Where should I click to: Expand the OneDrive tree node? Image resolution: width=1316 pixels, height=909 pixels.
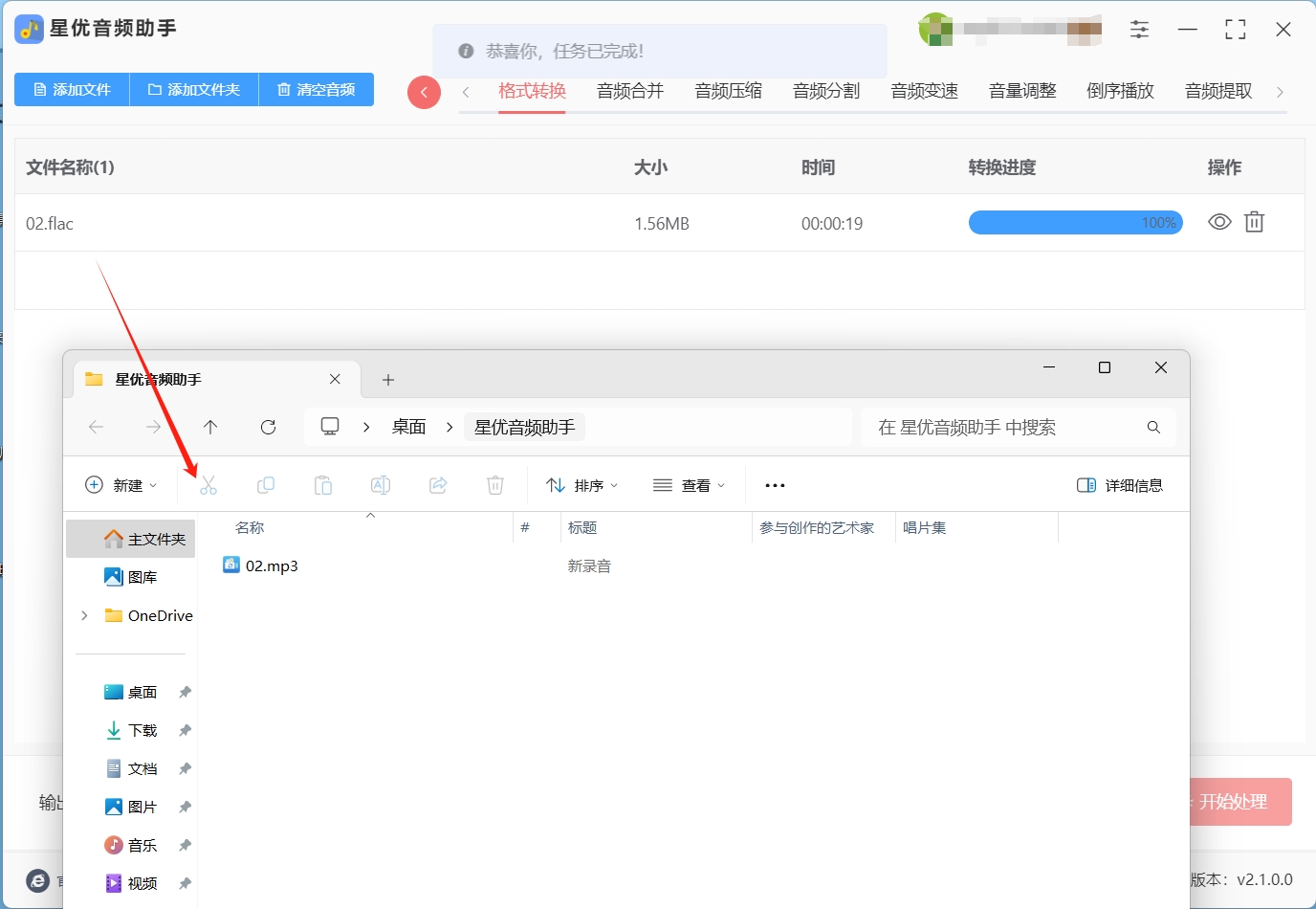85,615
